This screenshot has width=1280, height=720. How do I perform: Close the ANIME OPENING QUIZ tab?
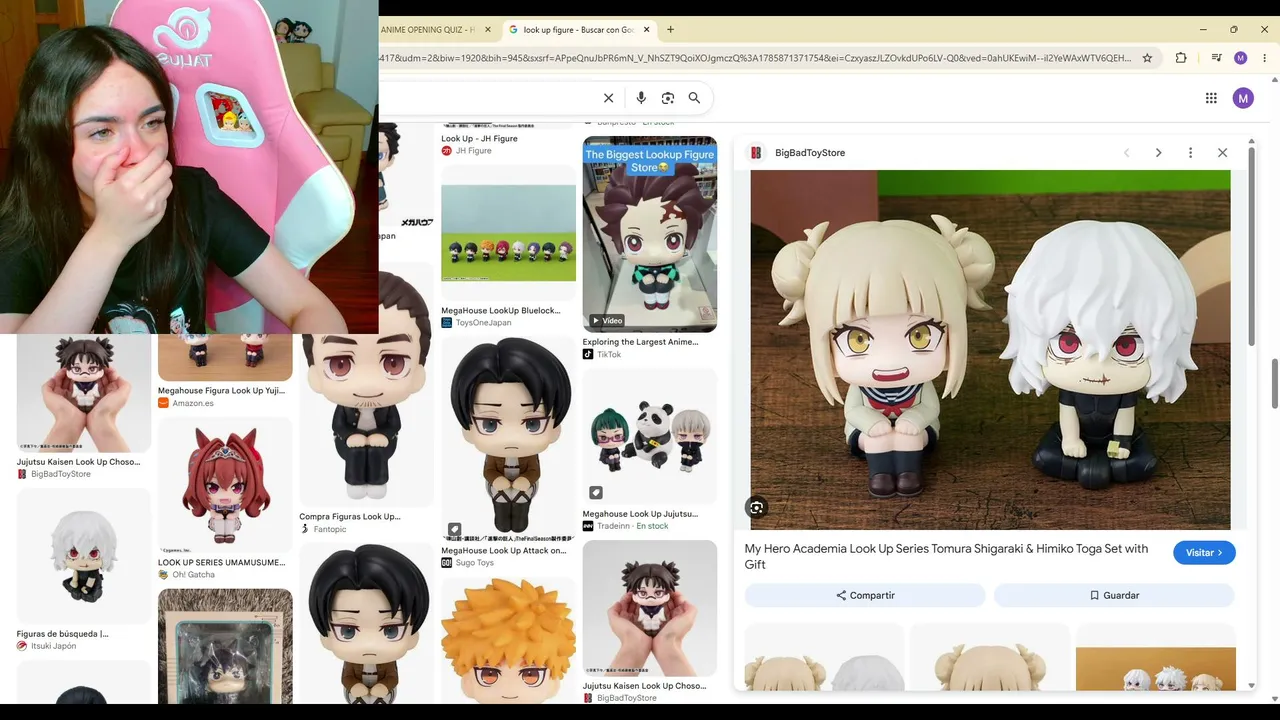(x=488, y=30)
